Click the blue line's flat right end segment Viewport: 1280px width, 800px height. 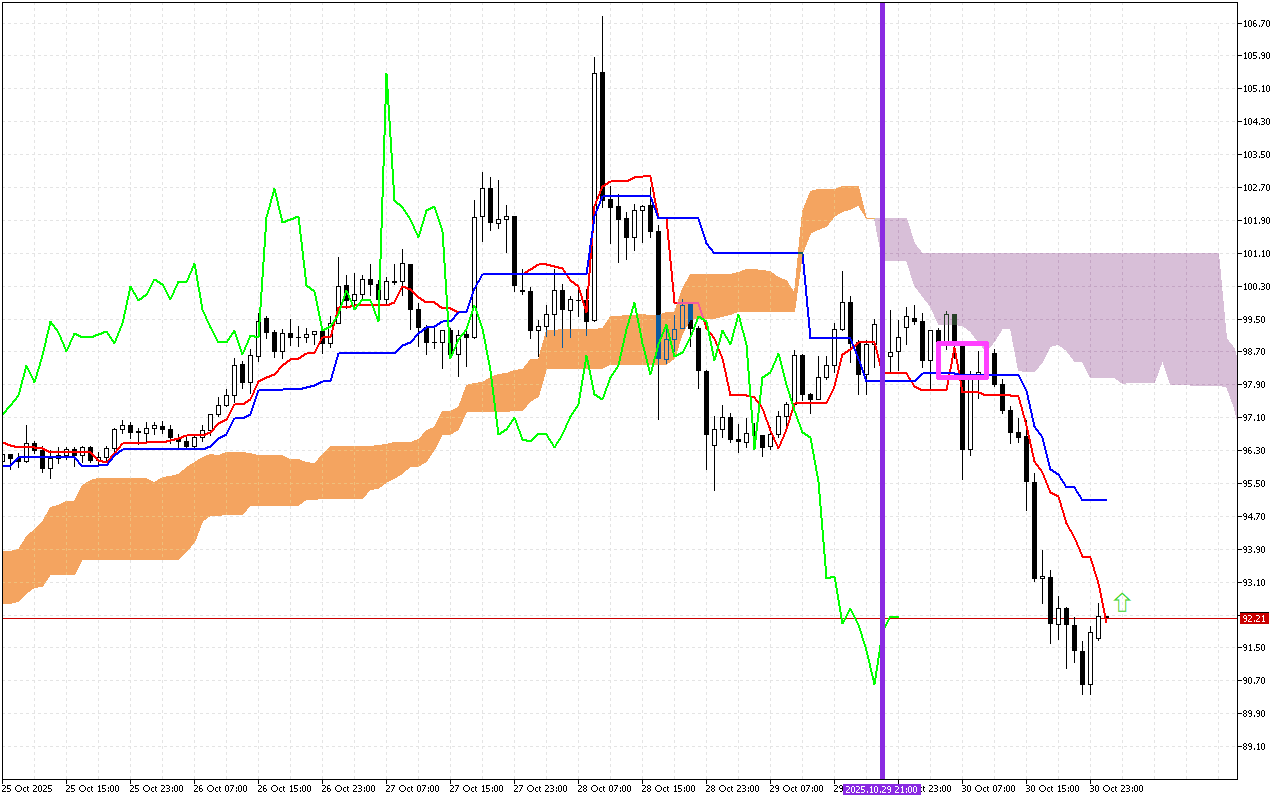(x=1092, y=500)
